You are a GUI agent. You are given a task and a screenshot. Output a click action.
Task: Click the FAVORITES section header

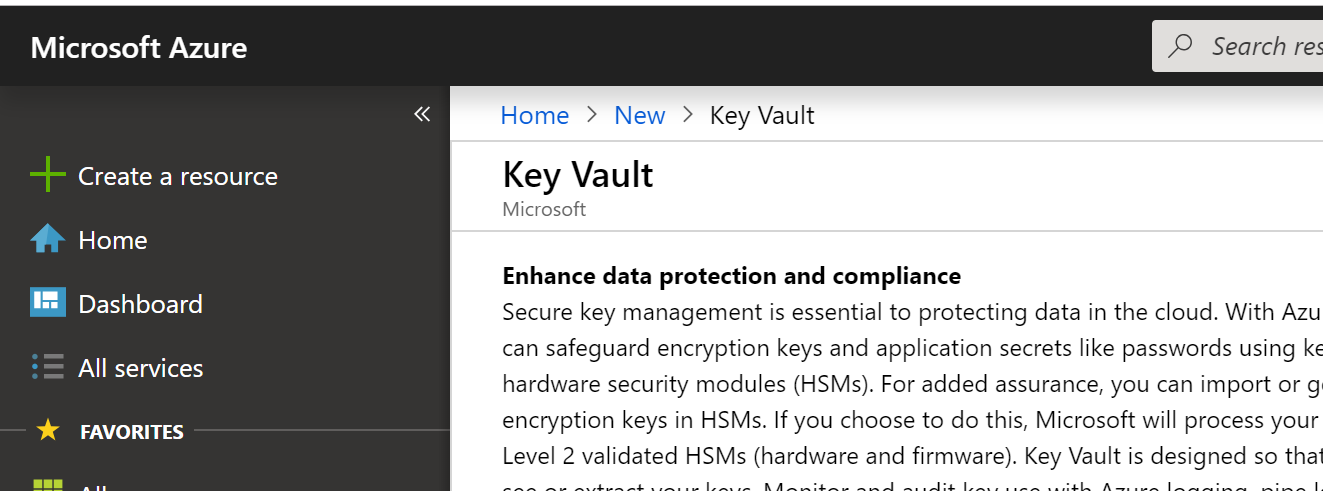(x=132, y=431)
